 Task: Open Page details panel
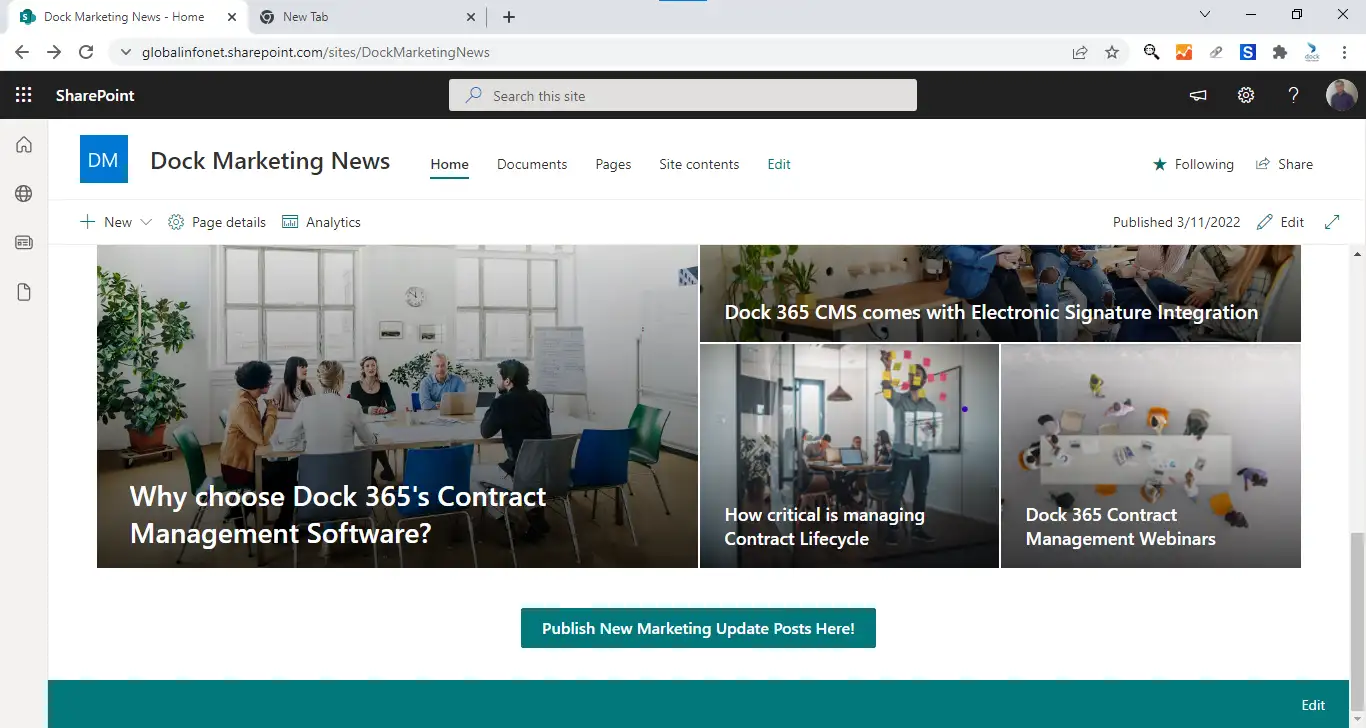tap(217, 222)
